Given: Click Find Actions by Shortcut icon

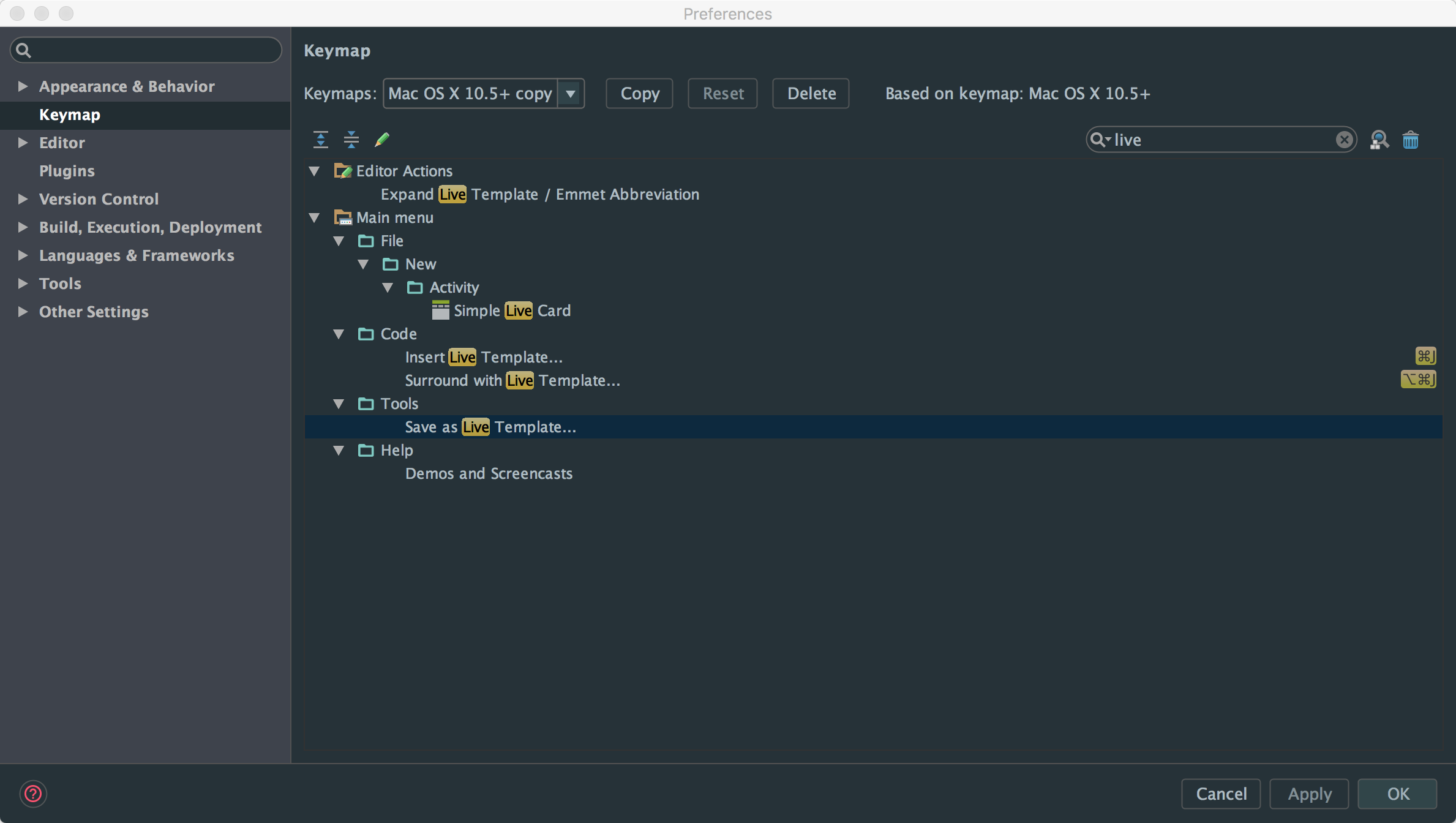Looking at the screenshot, I should 1379,140.
